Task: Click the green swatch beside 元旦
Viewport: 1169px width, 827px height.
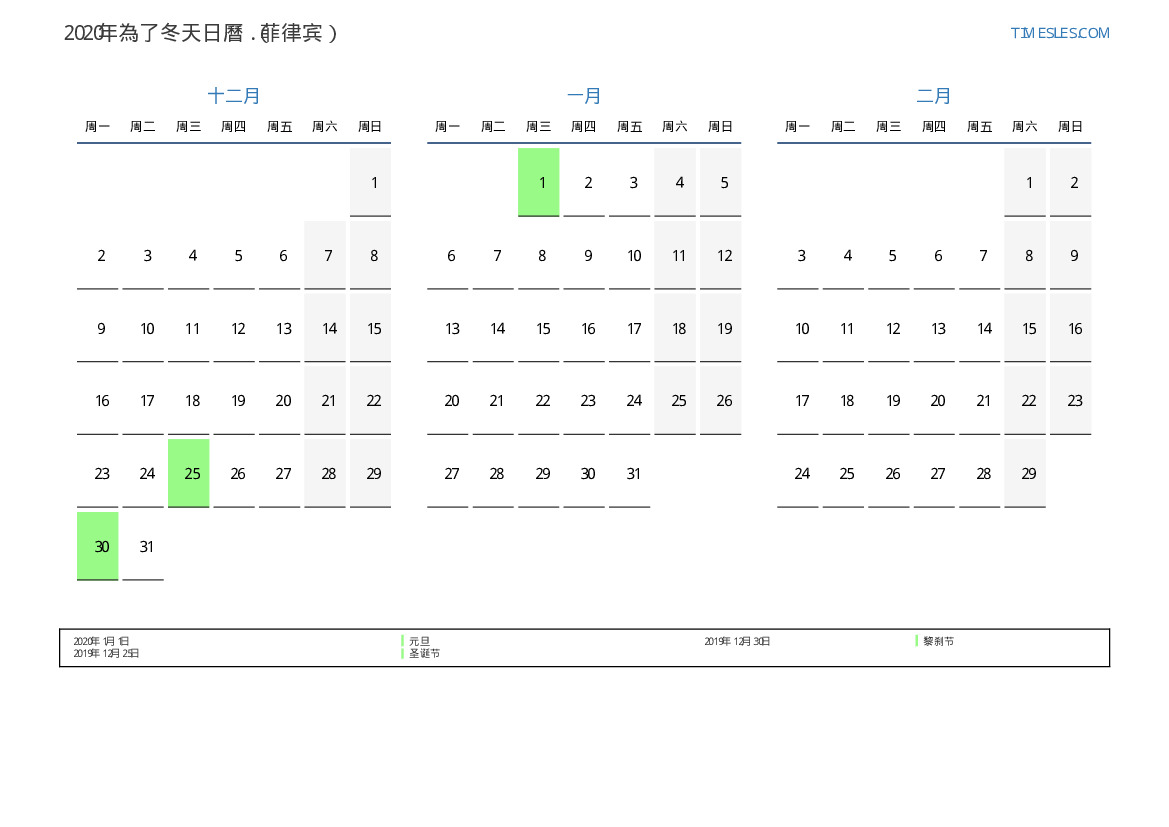Action: pos(402,641)
